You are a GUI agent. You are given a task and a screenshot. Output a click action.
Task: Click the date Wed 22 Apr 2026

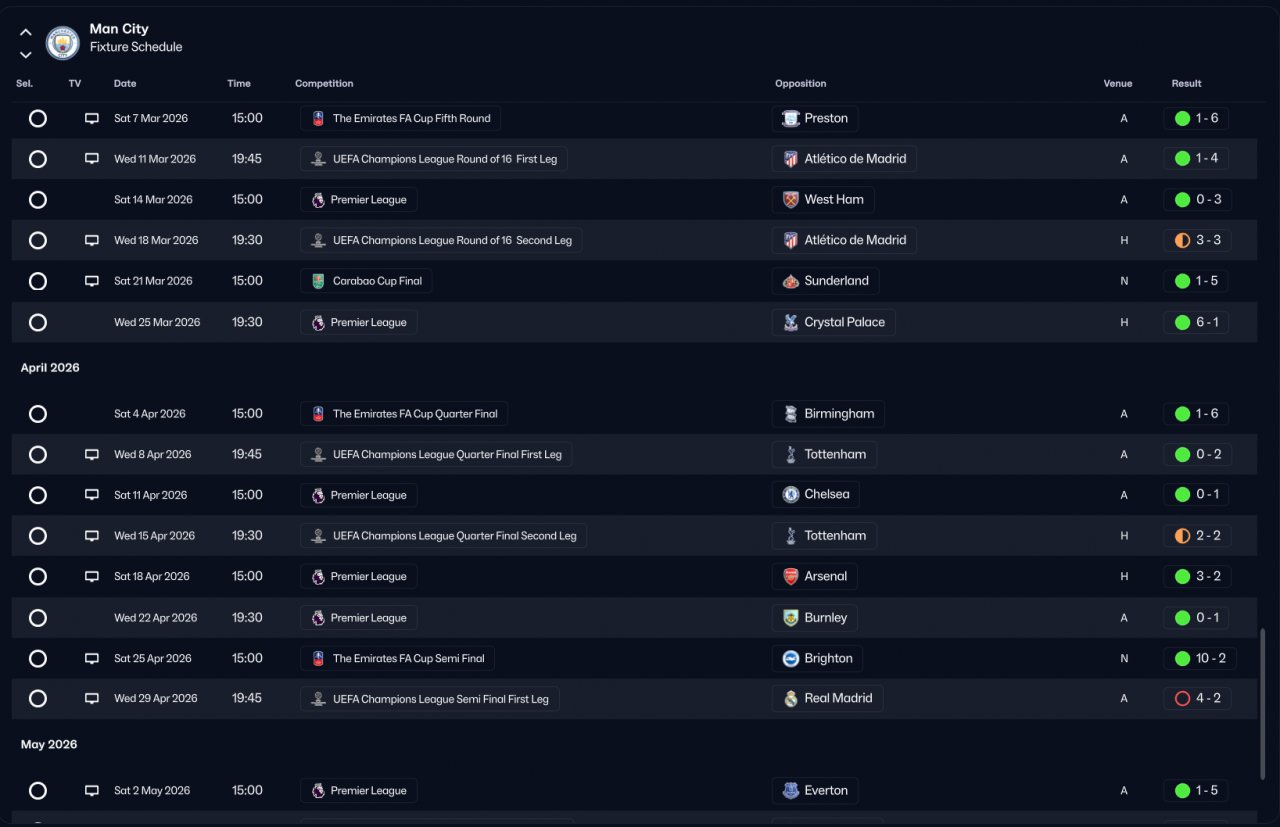(155, 618)
